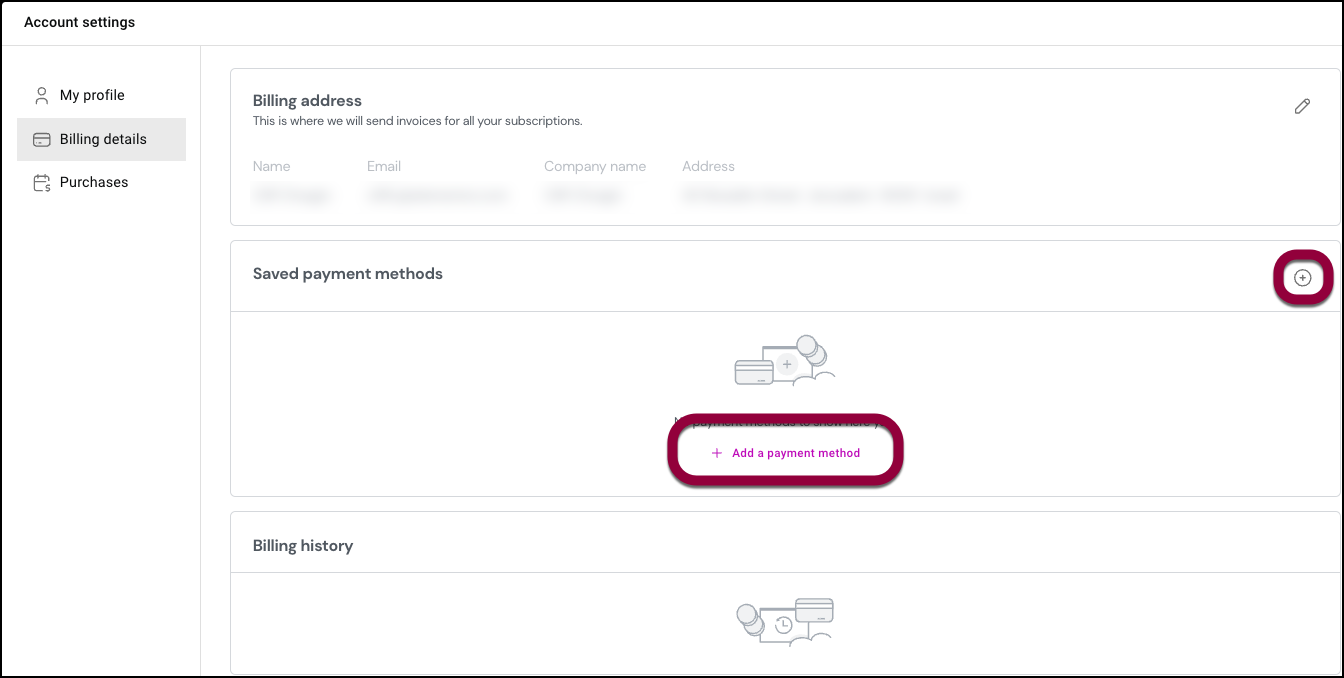This screenshot has width=1344, height=678.
Task: Click the Saved payment methods heading
Action: click(347, 274)
